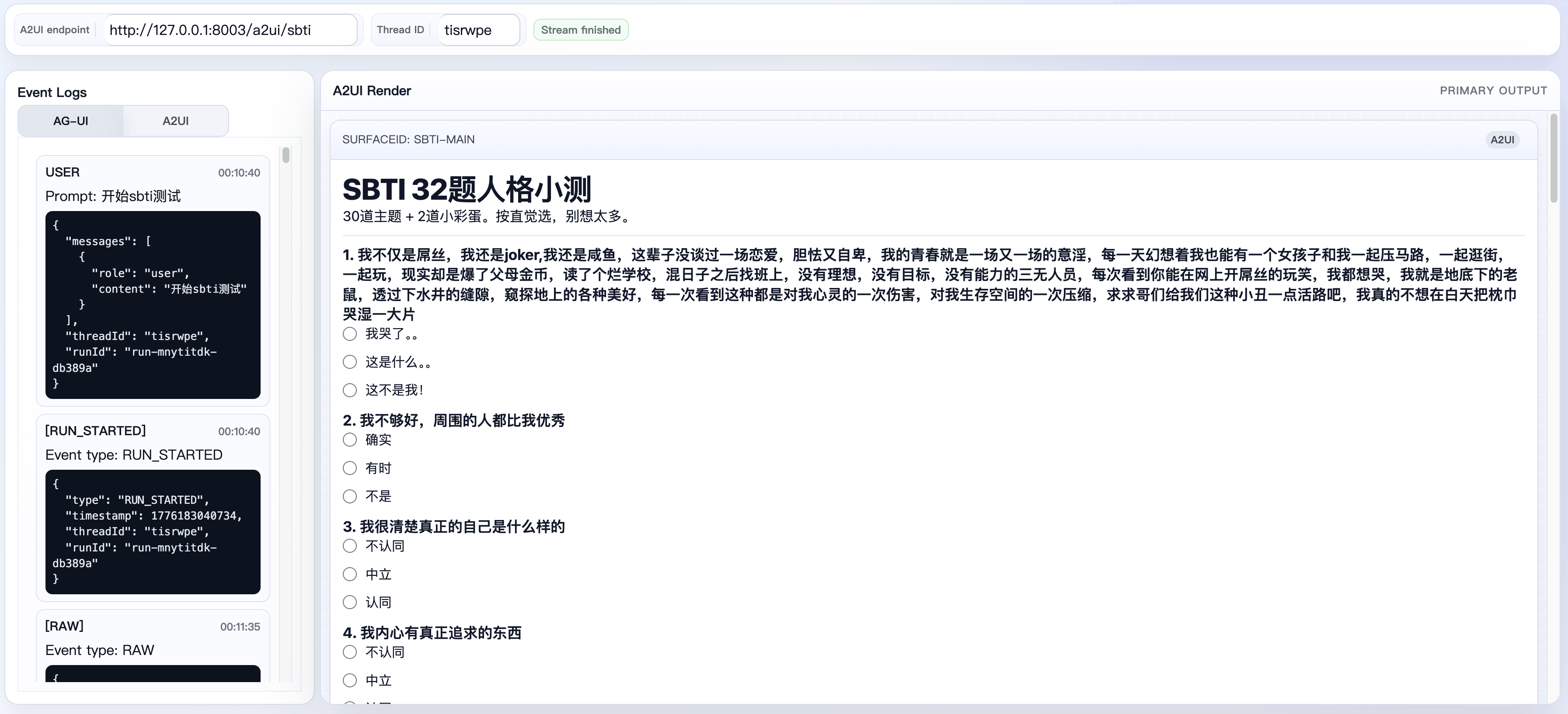Choose the 这不是我! answer

(x=349, y=391)
